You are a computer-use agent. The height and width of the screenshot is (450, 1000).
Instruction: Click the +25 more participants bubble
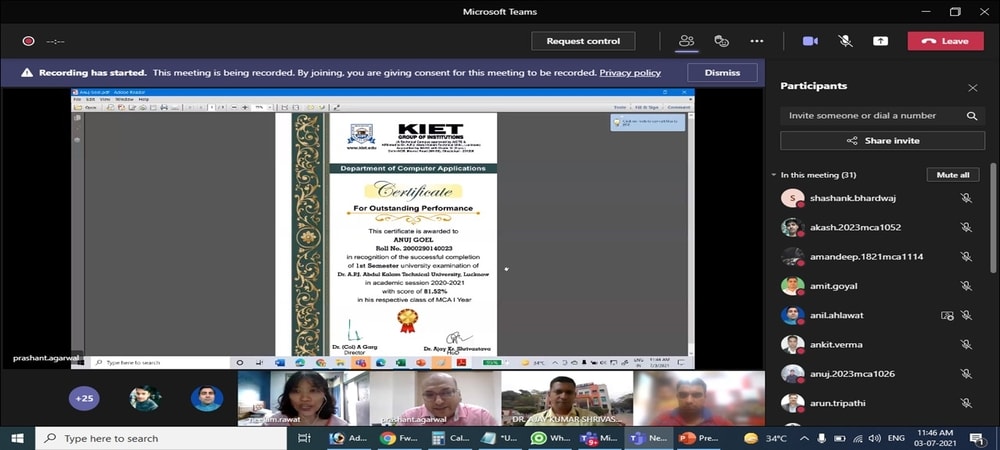click(x=84, y=398)
